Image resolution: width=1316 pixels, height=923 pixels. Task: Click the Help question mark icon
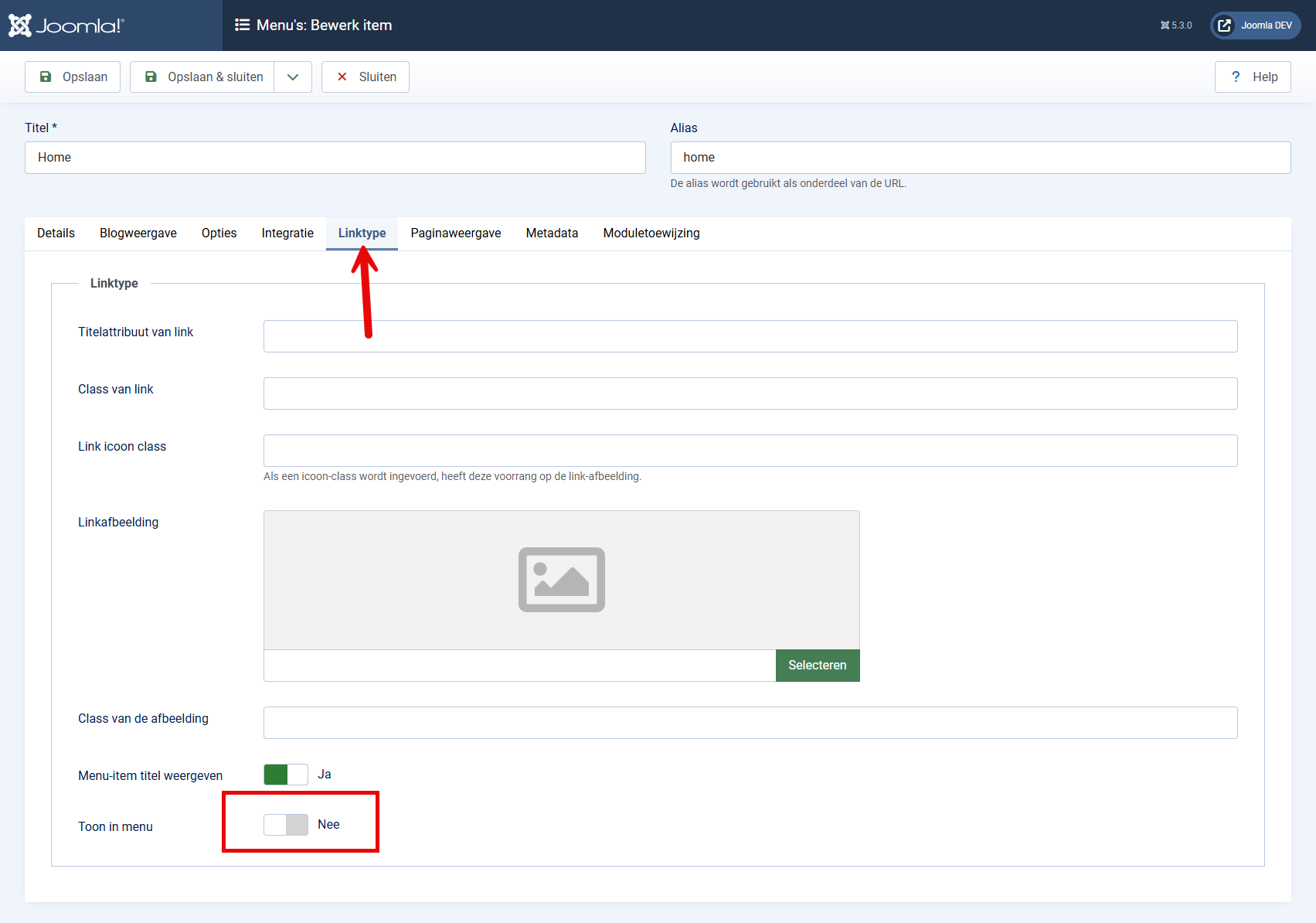1236,77
